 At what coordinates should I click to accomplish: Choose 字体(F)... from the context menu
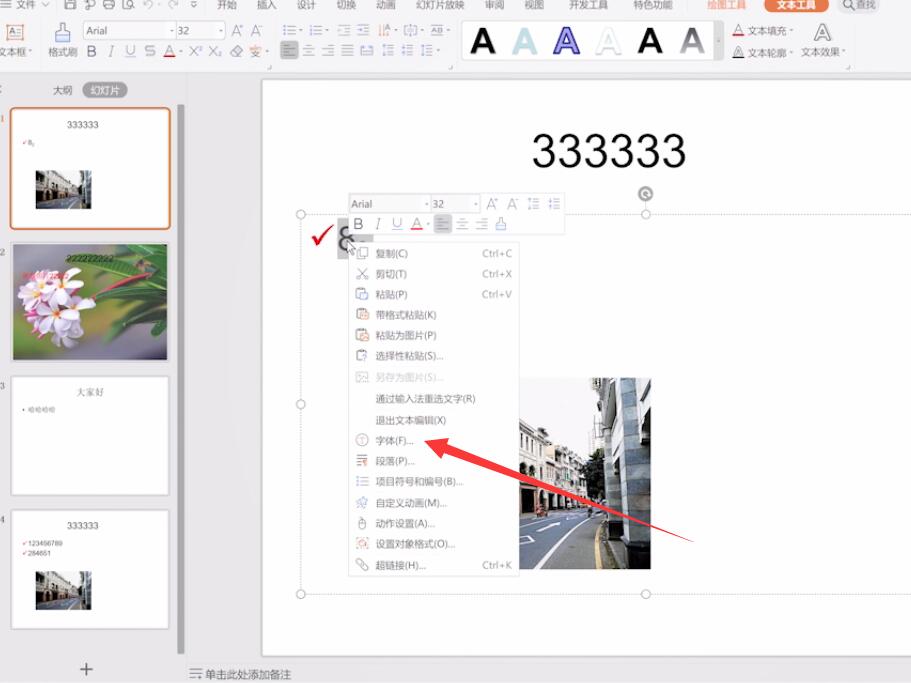click(x=433, y=441)
